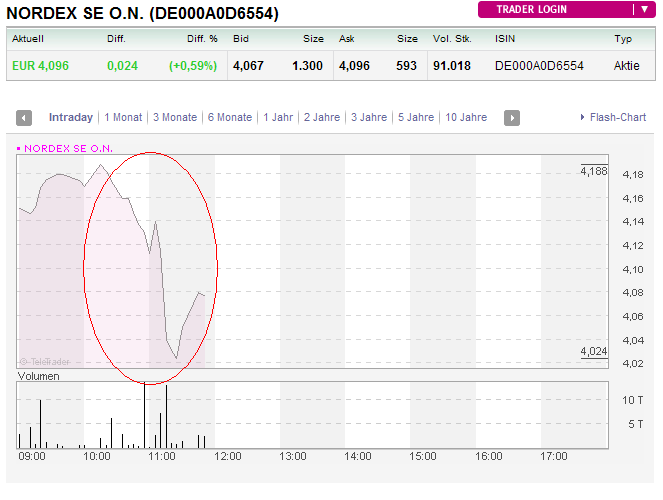This screenshot has height=500, width=663.
Task: Select the 1 Jahr chart period
Action: point(278,118)
